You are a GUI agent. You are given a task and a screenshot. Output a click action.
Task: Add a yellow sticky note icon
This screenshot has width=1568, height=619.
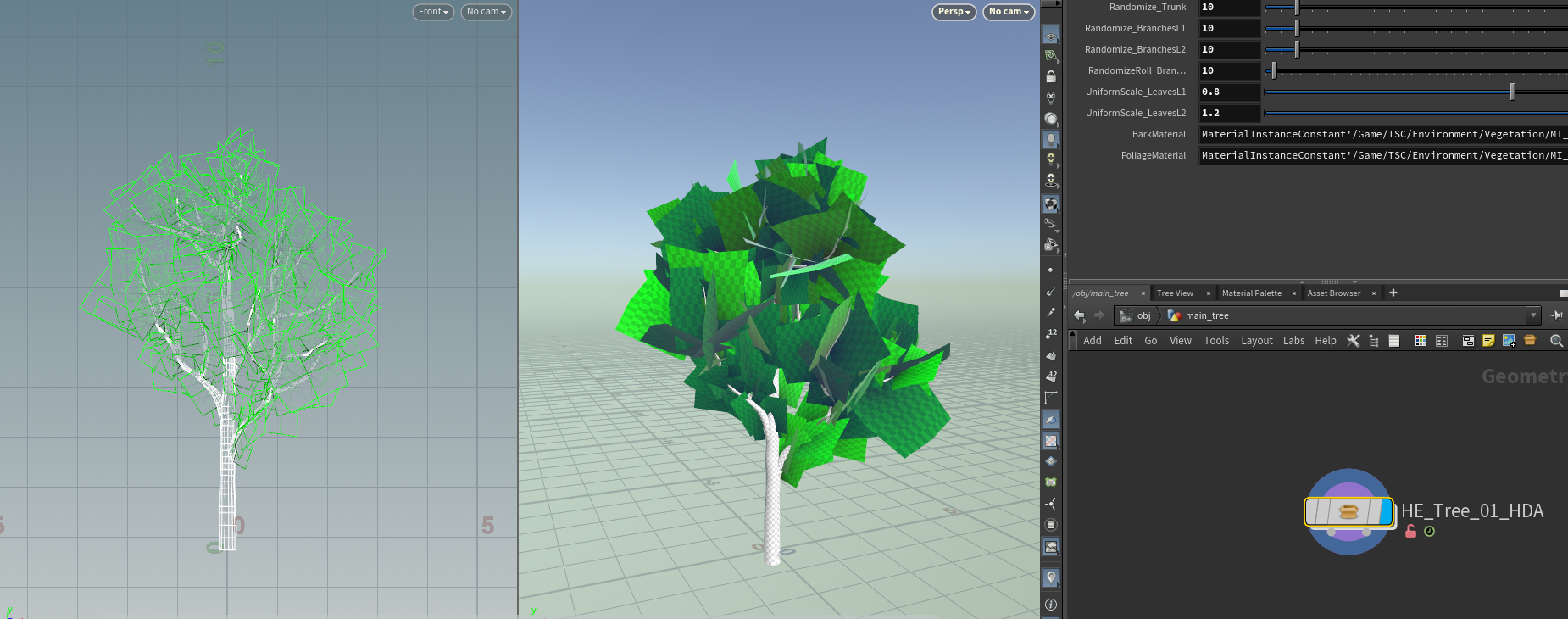coord(1488,341)
